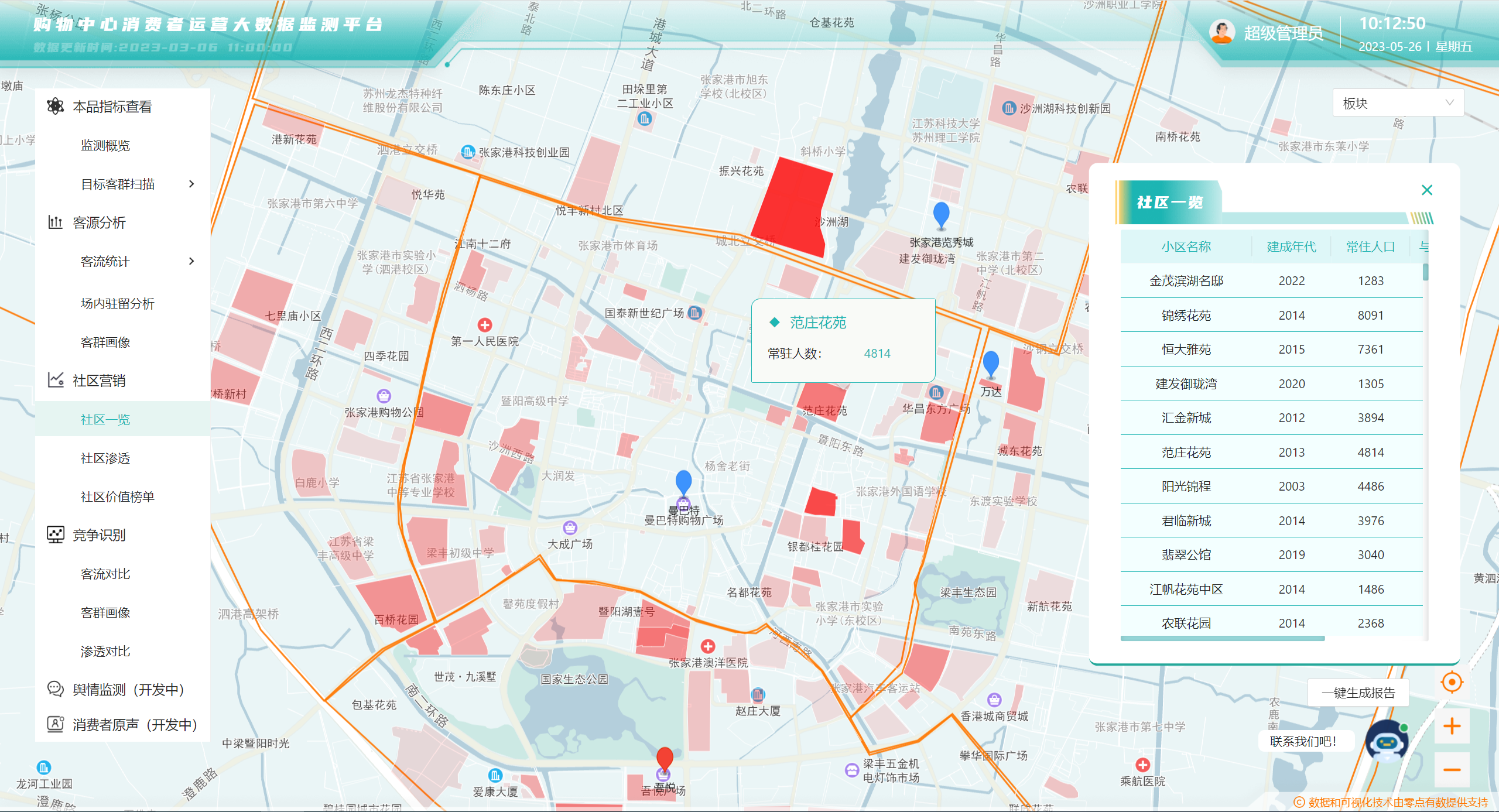The image size is (1499, 812).
Task: Click the map zoom out minus button
Action: click(x=1452, y=770)
